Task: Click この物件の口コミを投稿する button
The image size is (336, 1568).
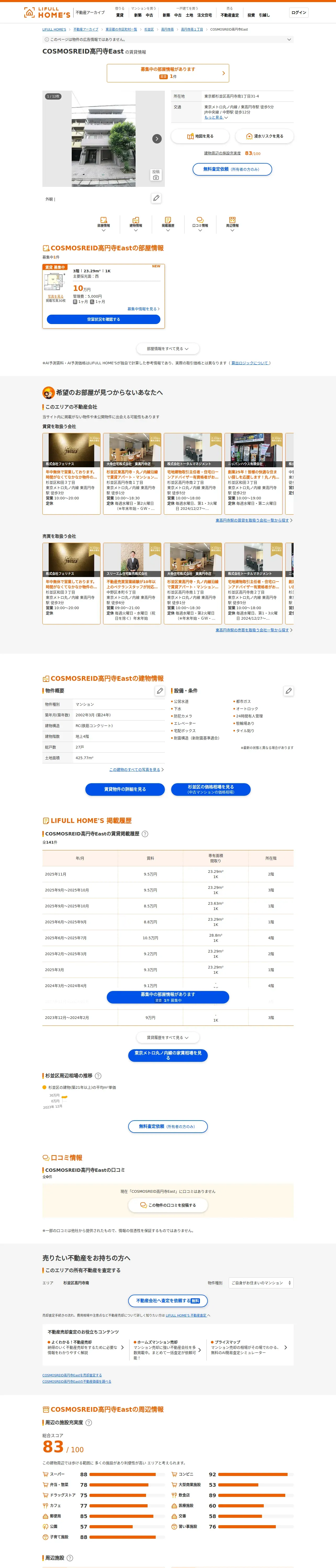Action: [x=168, y=1205]
